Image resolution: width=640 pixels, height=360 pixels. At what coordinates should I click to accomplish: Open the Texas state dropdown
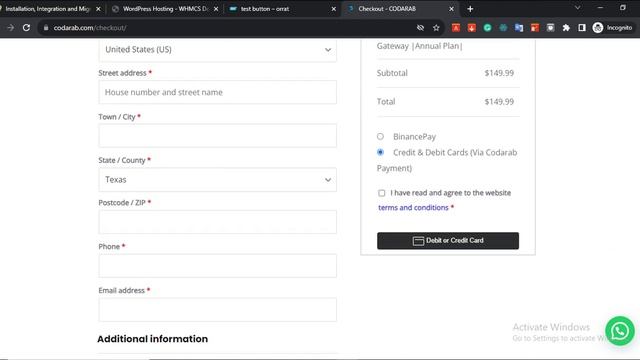click(x=218, y=180)
